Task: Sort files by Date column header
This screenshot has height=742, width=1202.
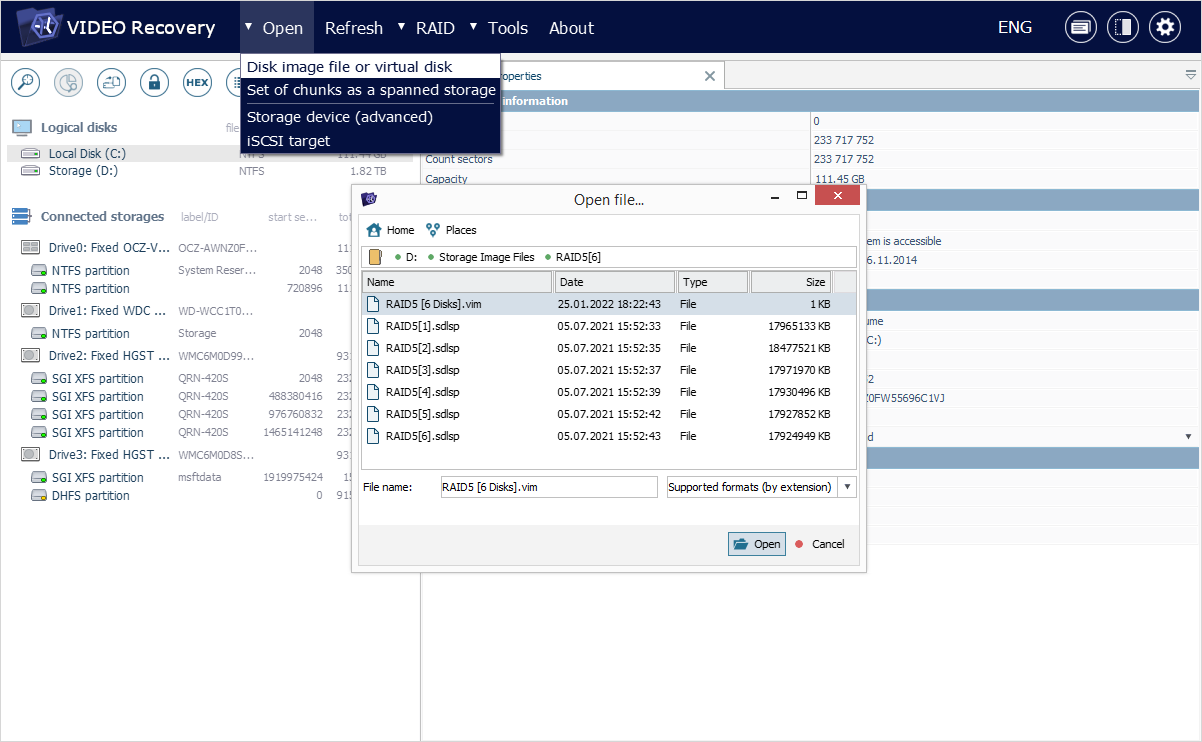Action: (x=615, y=282)
